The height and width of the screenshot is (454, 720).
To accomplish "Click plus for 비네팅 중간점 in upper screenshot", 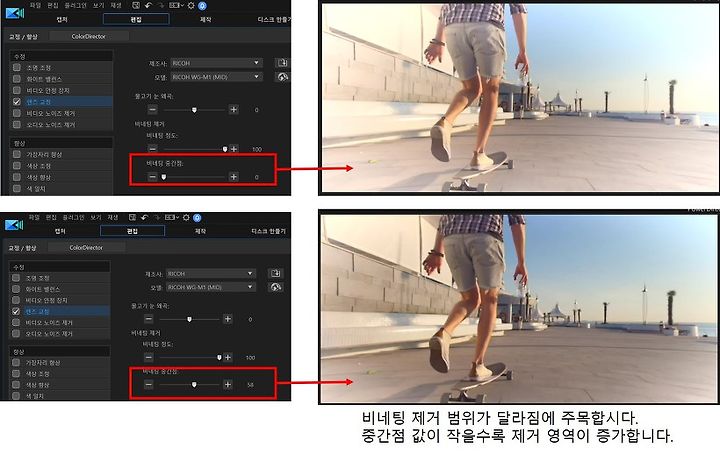I will click(234, 177).
